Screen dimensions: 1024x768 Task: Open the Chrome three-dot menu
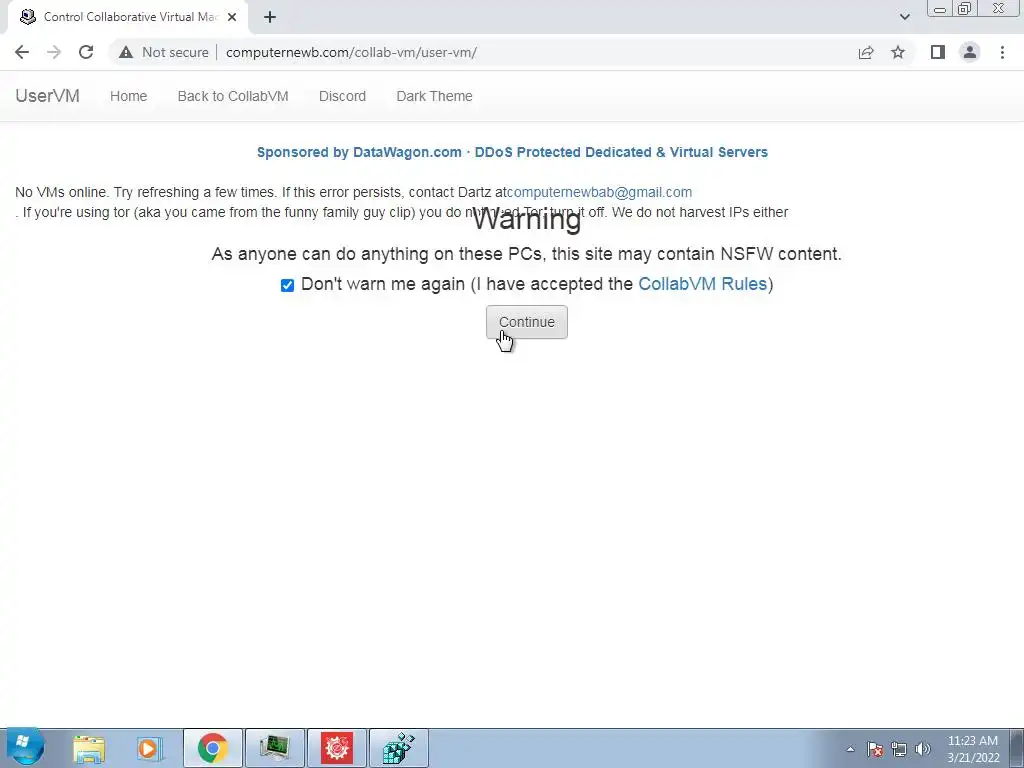(x=1002, y=52)
